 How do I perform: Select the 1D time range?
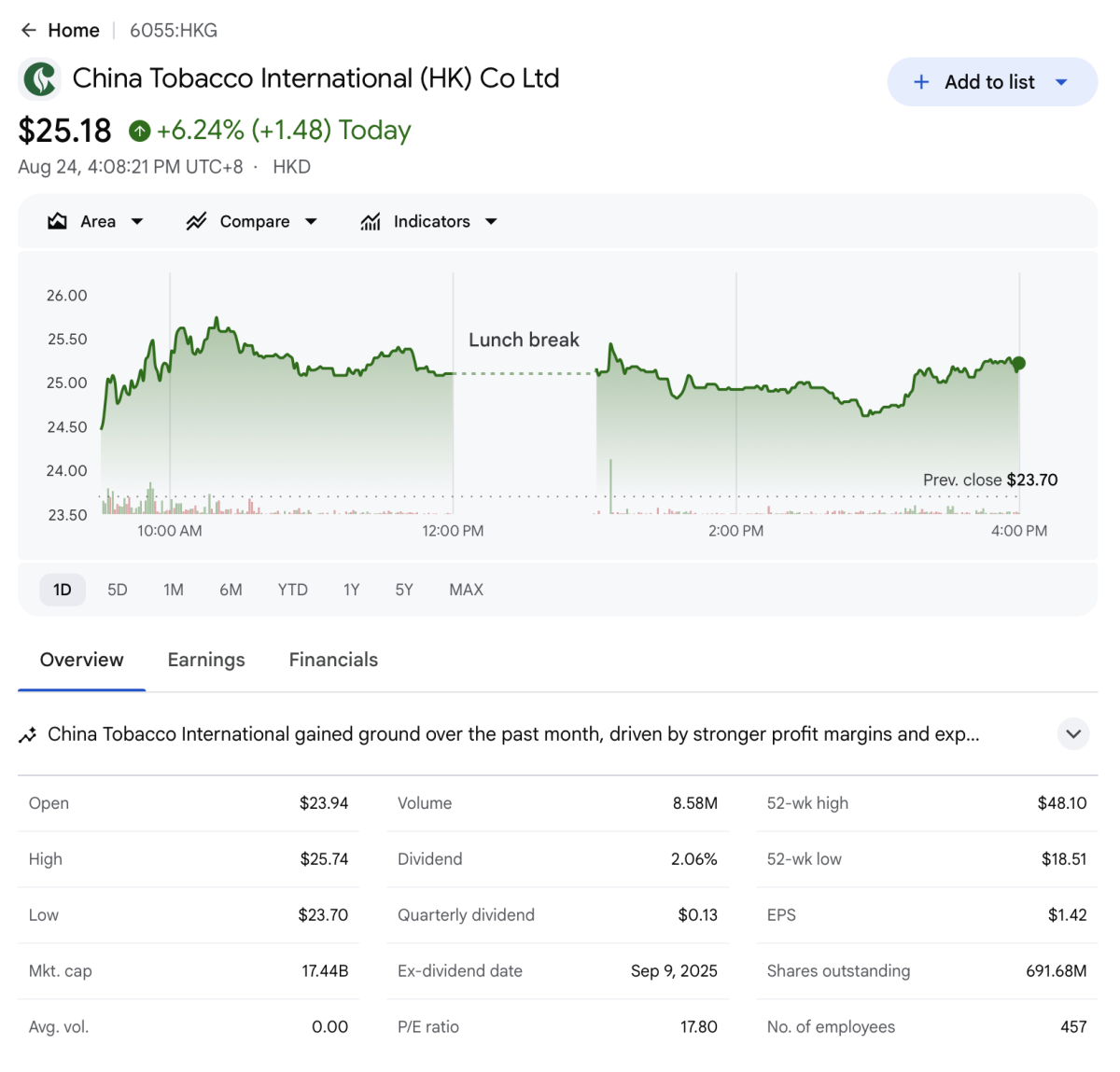[x=63, y=590]
